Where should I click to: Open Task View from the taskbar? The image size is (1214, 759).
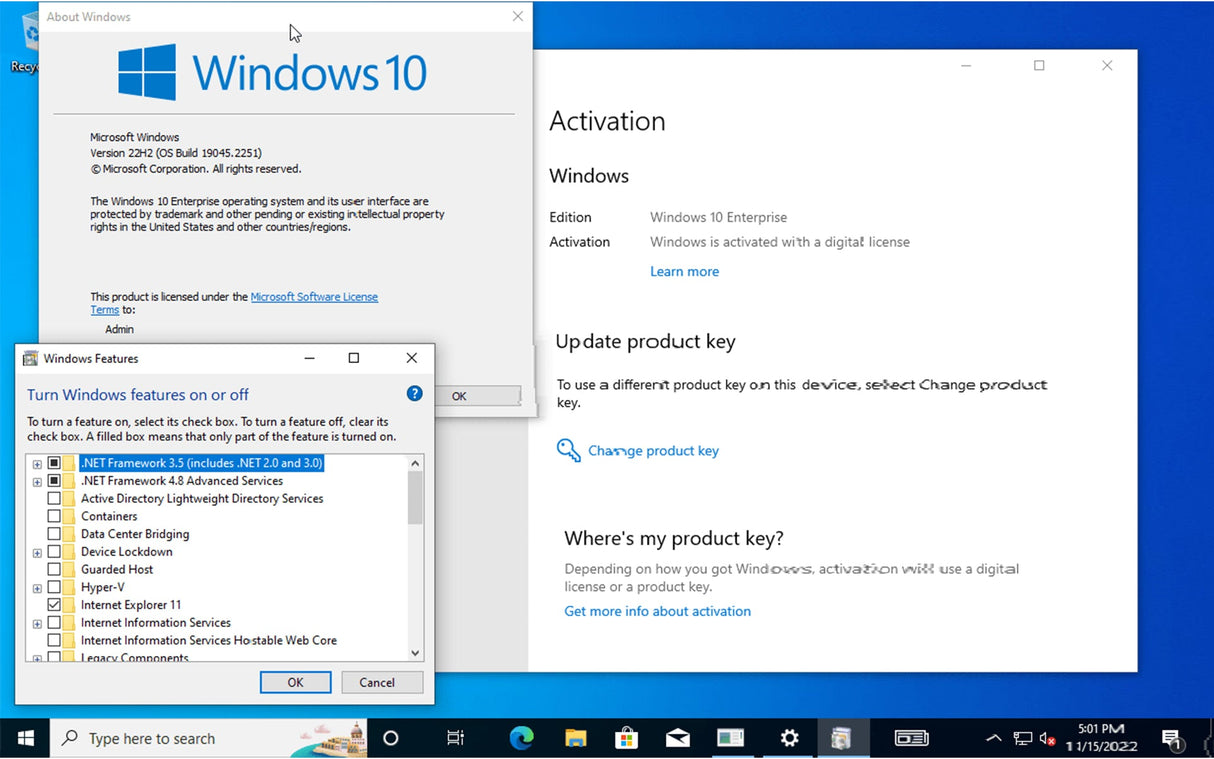coord(455,738)
